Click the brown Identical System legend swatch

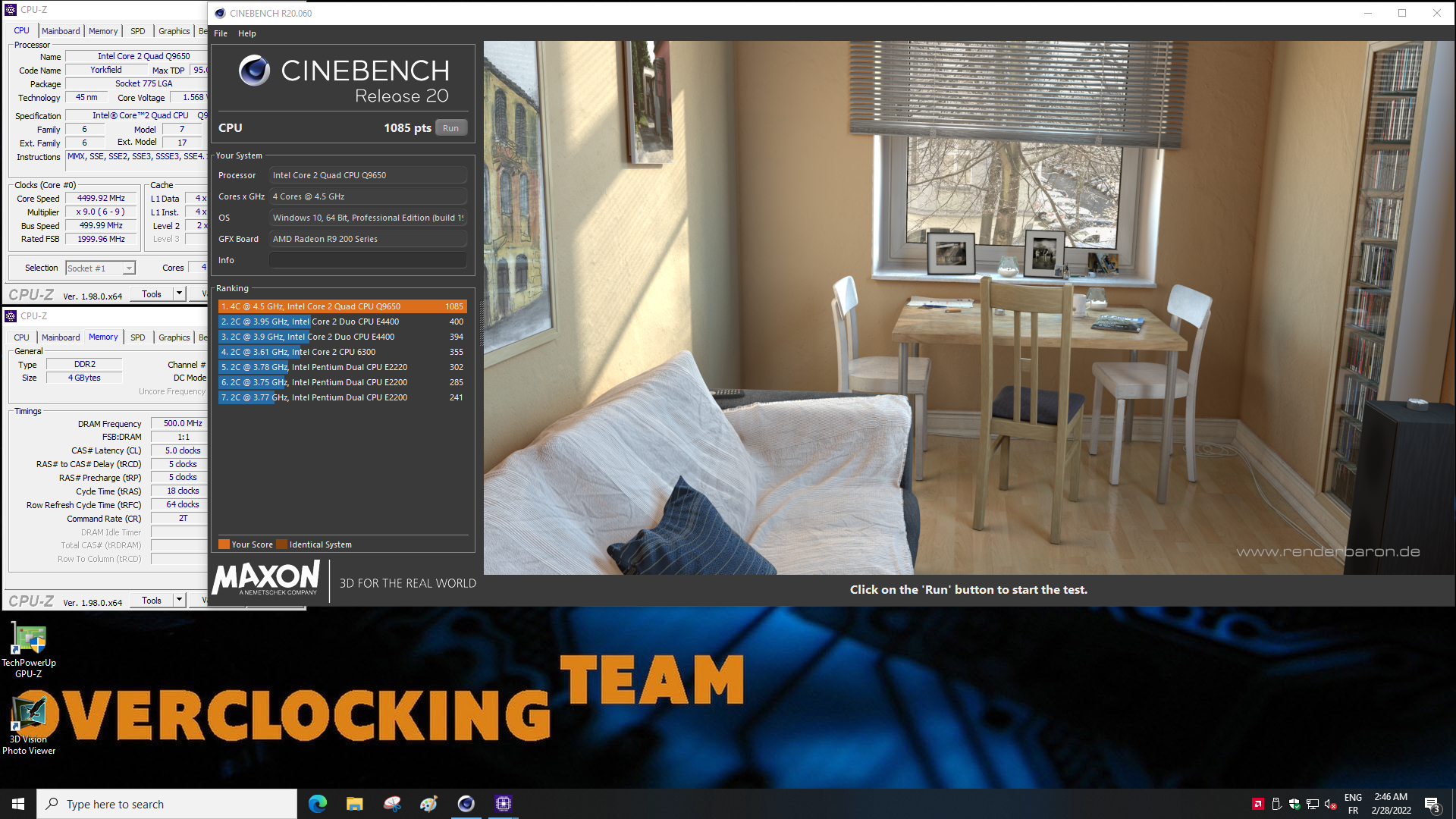[282, 544]
